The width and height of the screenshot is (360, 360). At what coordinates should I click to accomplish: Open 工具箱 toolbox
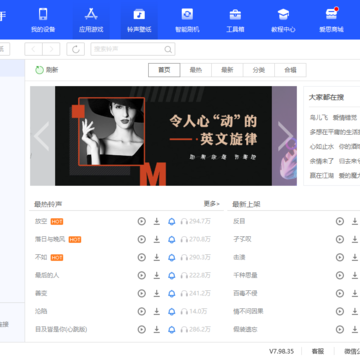[x=235, y=20]
